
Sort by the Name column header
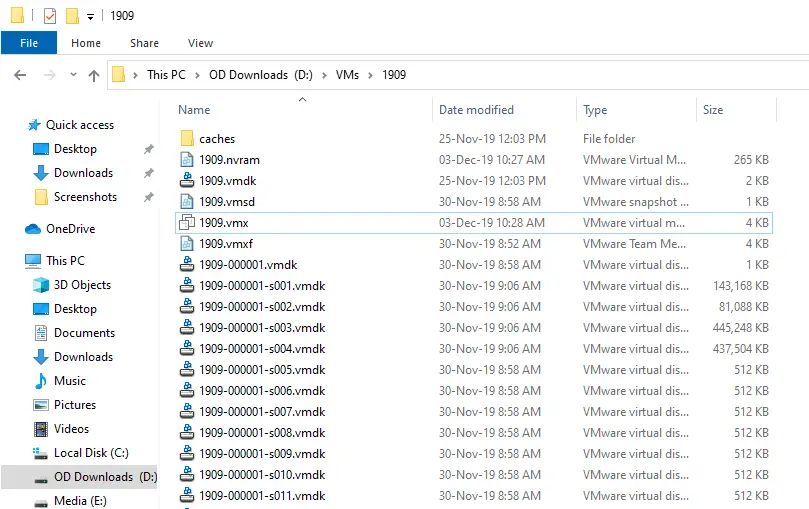(x=194, y=110)
